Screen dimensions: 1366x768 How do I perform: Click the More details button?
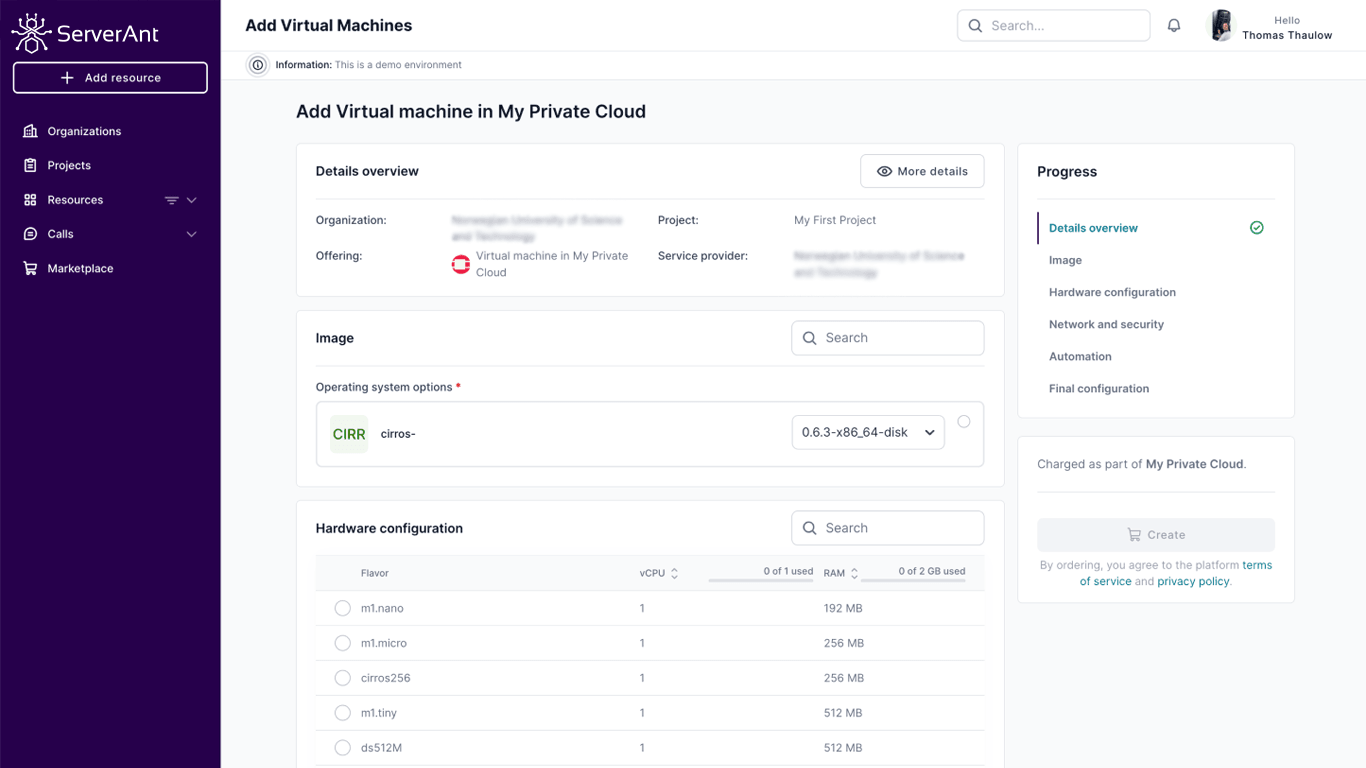(x=921, y=171)
